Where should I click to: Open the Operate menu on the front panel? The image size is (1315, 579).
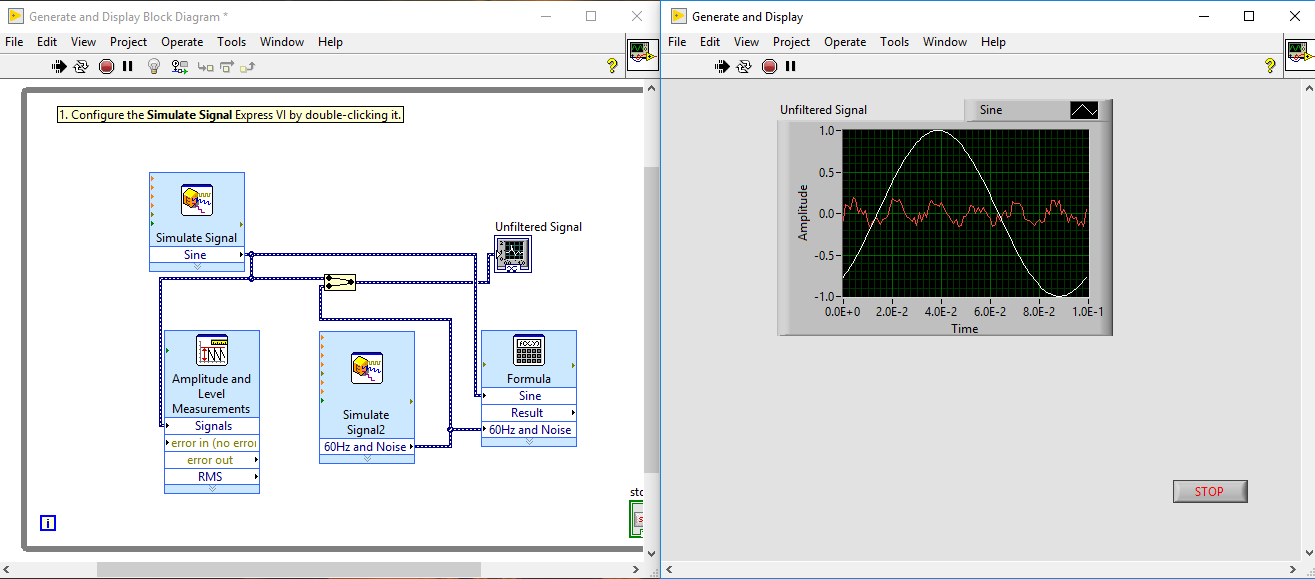[x=845, y=41]
